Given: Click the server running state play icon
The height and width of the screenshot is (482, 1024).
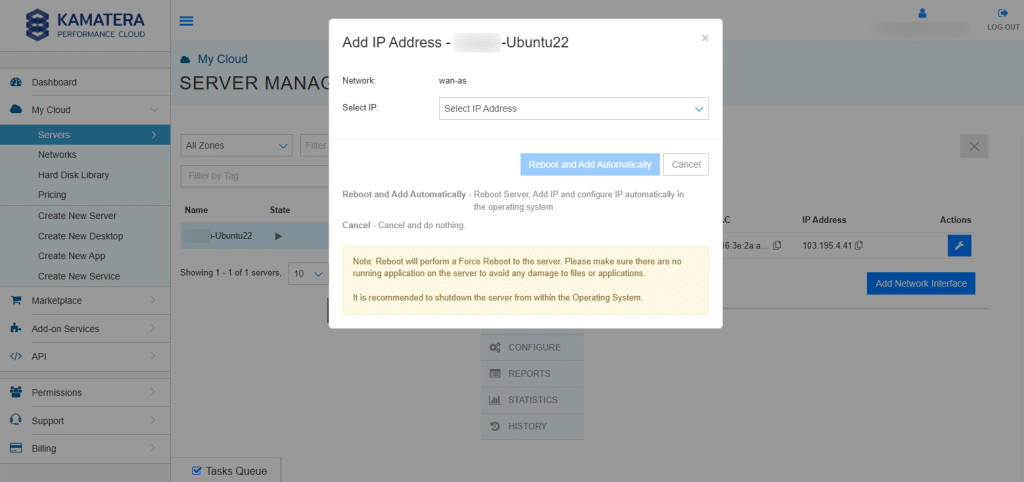Looking at the screenshot, I should (279, 236).
